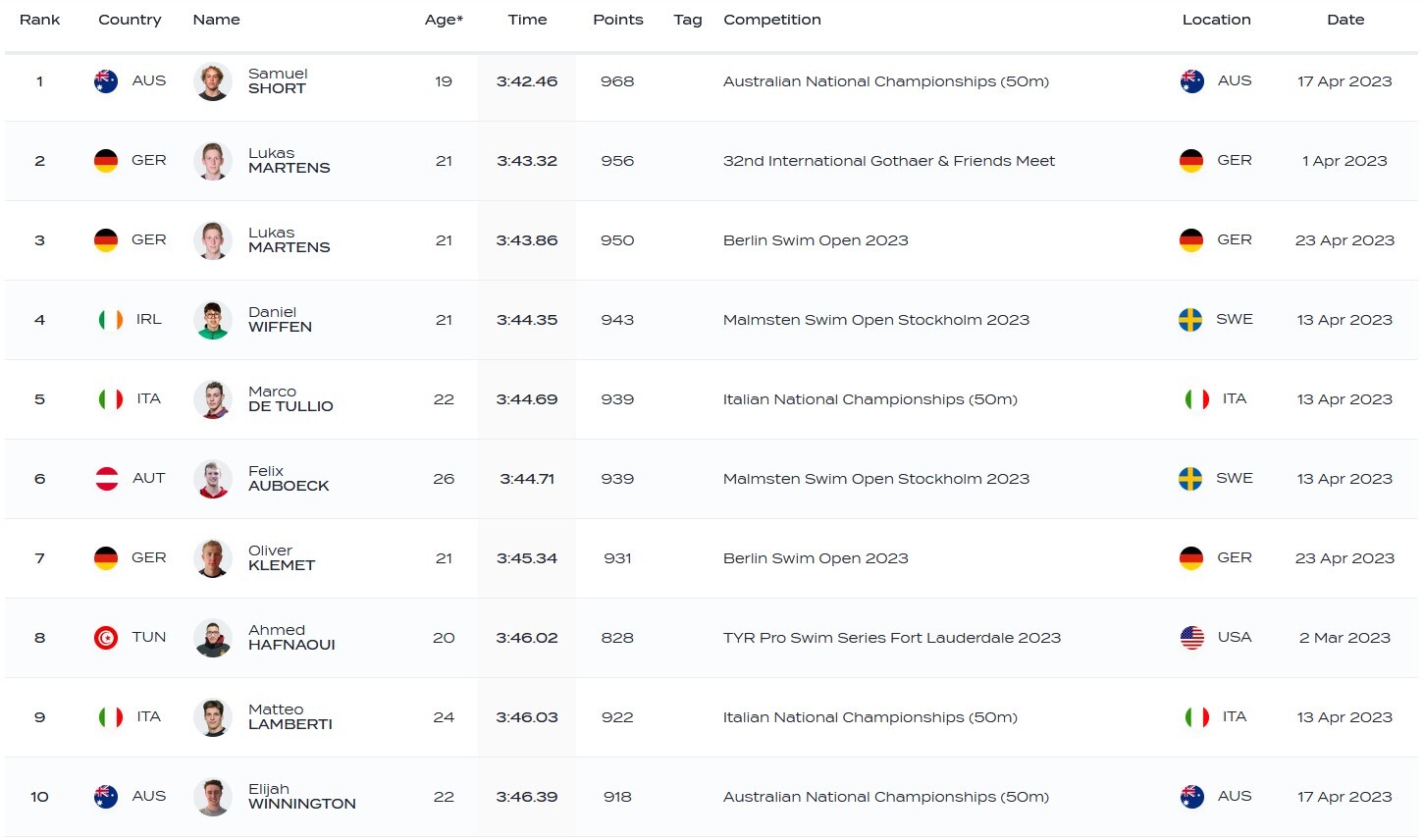Click Italy location flag in Lamberti row
The height and width of the screenshot is (840, 1423).
point(1196,717)
